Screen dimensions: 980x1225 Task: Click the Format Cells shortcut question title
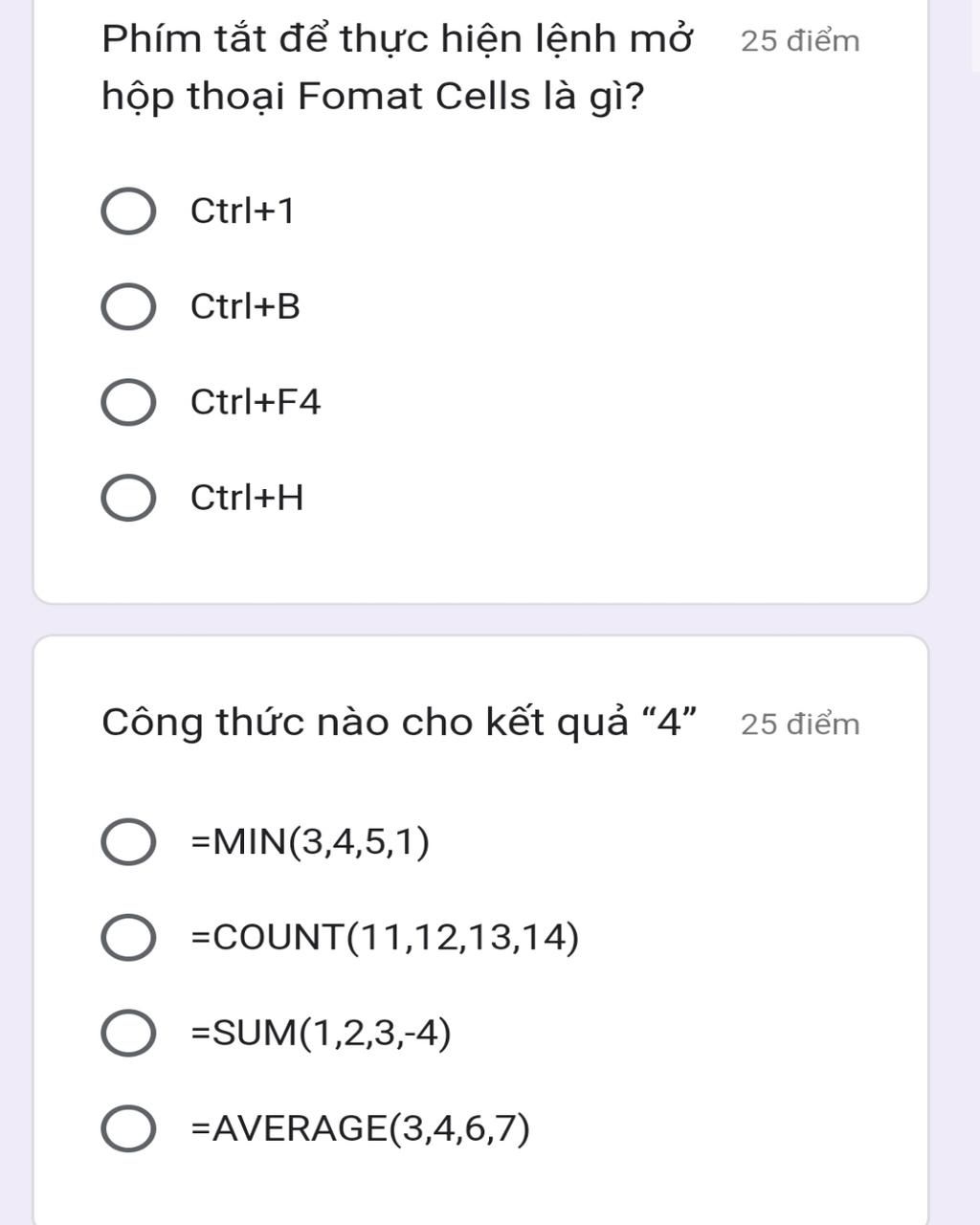click(x=396, y=68)
